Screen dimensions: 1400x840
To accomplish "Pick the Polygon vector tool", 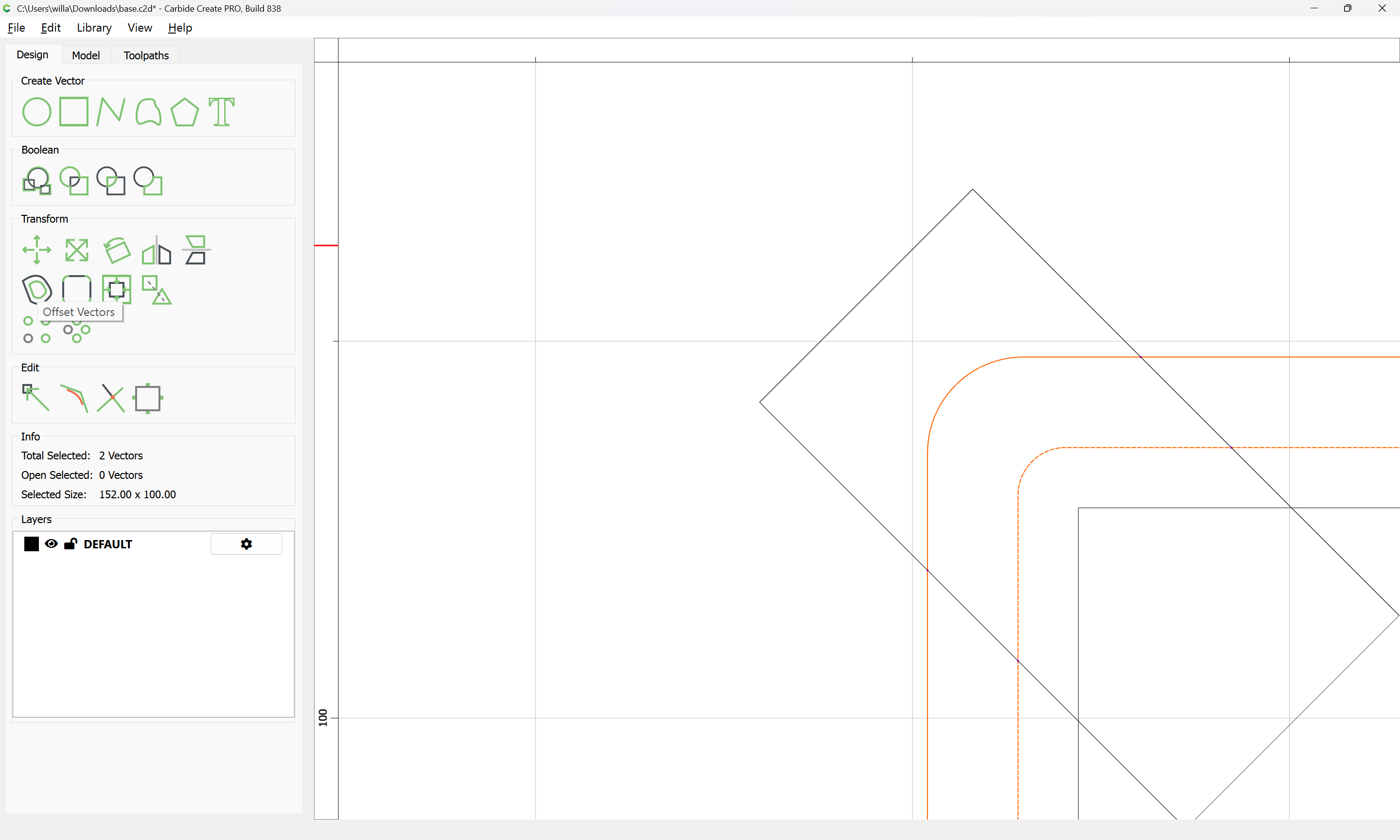I will pos(184,111).
